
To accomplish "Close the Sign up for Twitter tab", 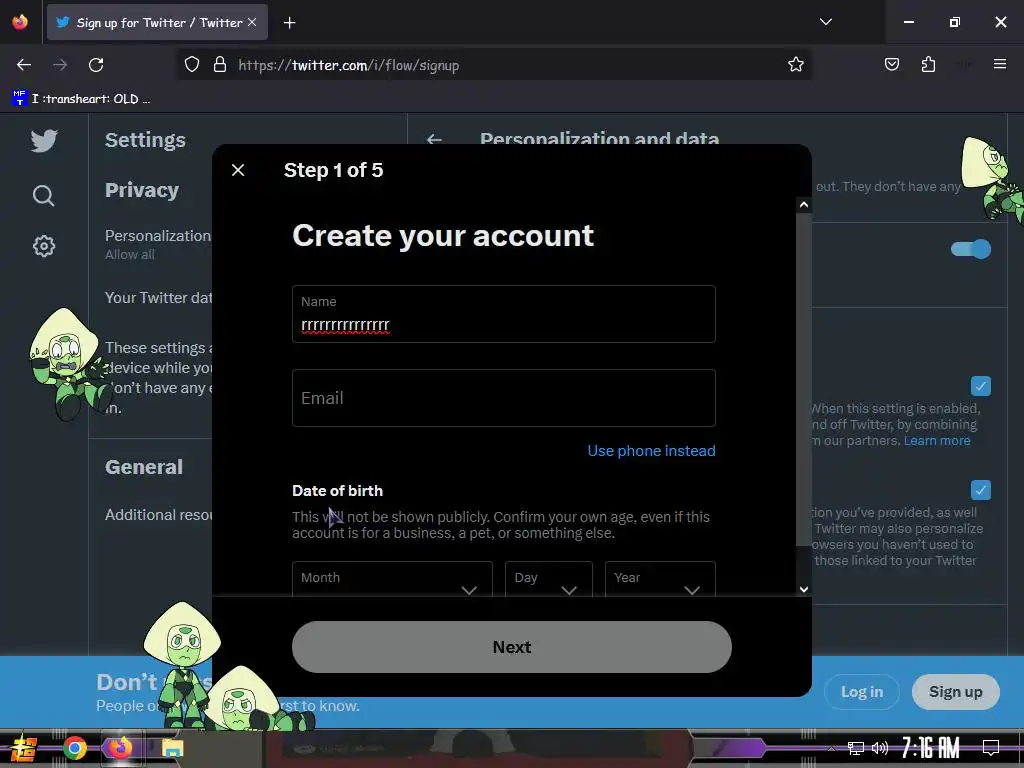I will [x=252, y=22].
